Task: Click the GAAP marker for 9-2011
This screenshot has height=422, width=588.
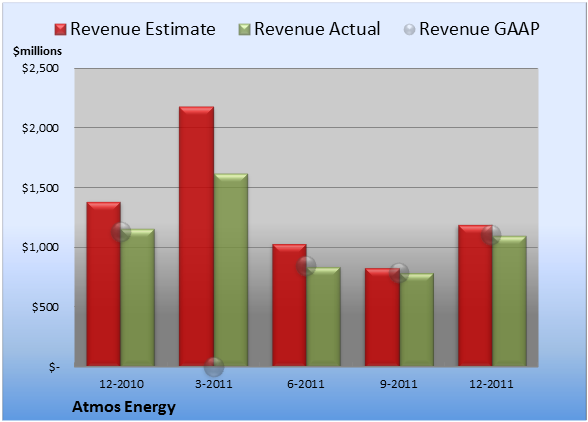Action: 399,273
